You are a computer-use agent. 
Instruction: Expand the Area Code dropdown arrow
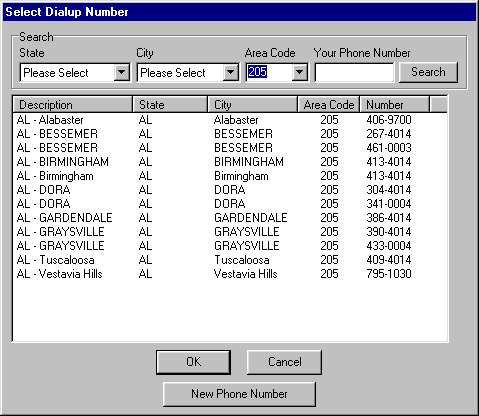[299, 72]
